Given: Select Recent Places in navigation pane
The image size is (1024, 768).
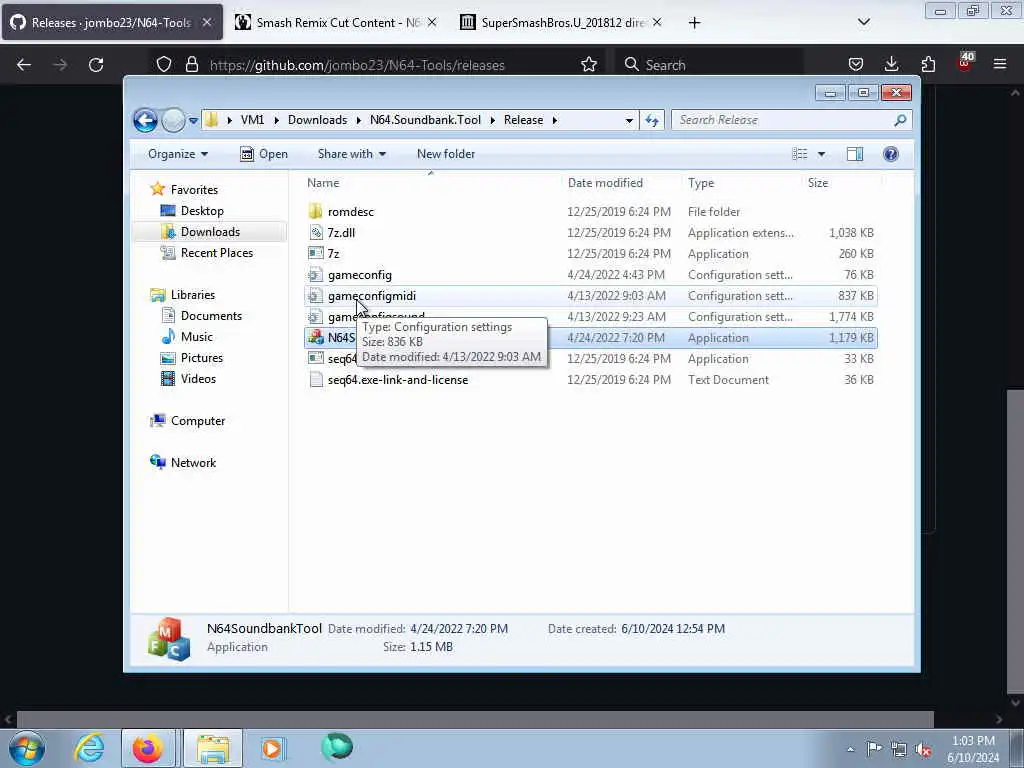Looking at the screenshot, I should click(216, 253).
